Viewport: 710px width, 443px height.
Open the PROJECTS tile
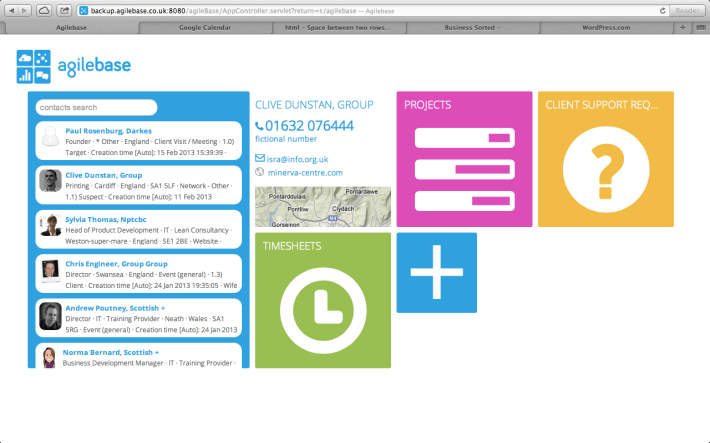pos(465,159)
